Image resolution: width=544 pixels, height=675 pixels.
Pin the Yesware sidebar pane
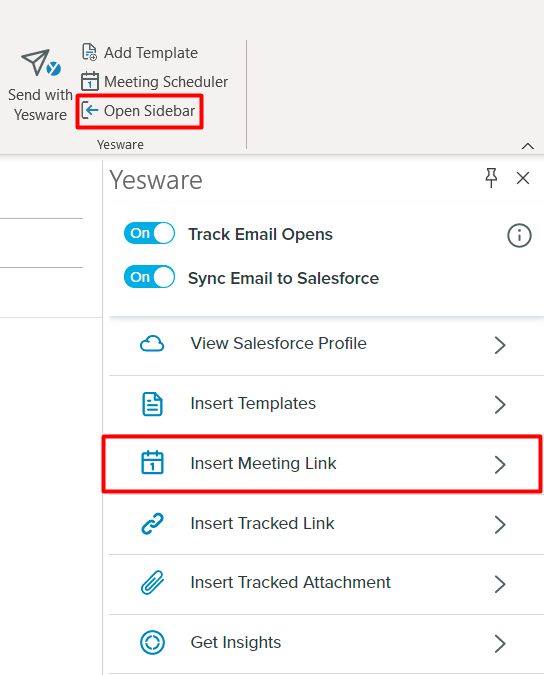point(491,178)
